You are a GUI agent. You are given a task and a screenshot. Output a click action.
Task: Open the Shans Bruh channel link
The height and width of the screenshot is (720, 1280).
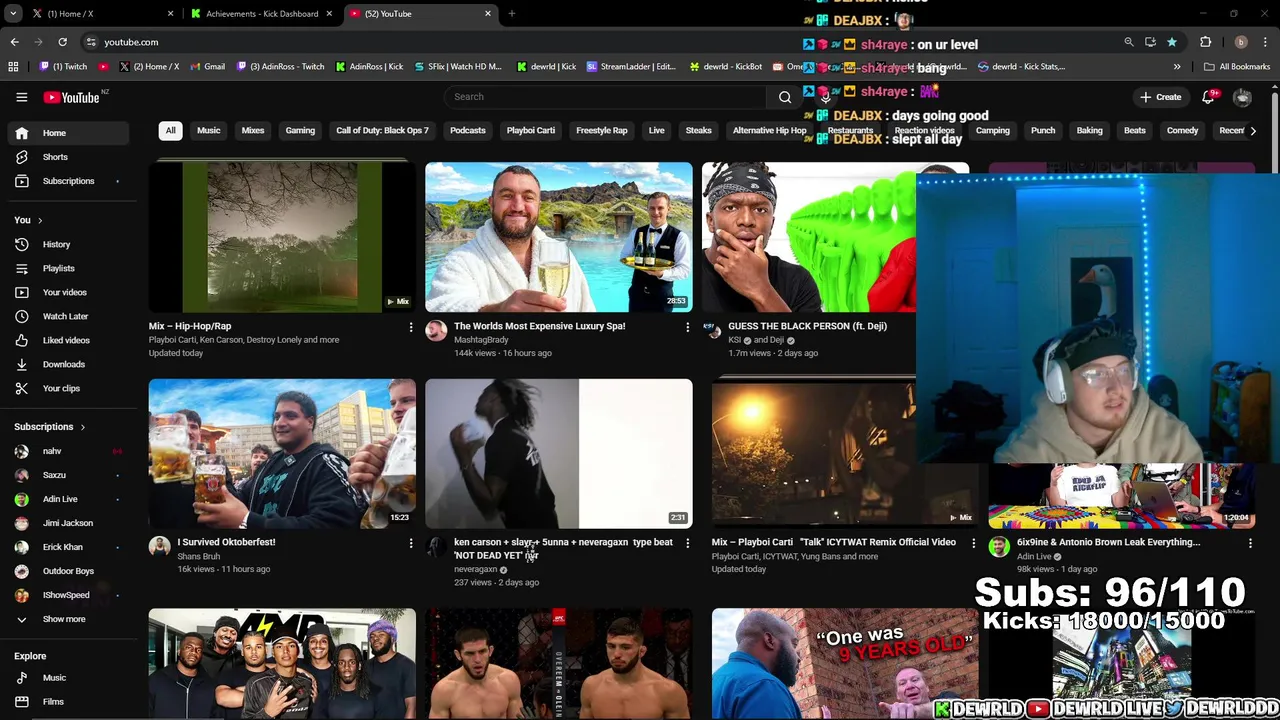[x=198, y=556]
